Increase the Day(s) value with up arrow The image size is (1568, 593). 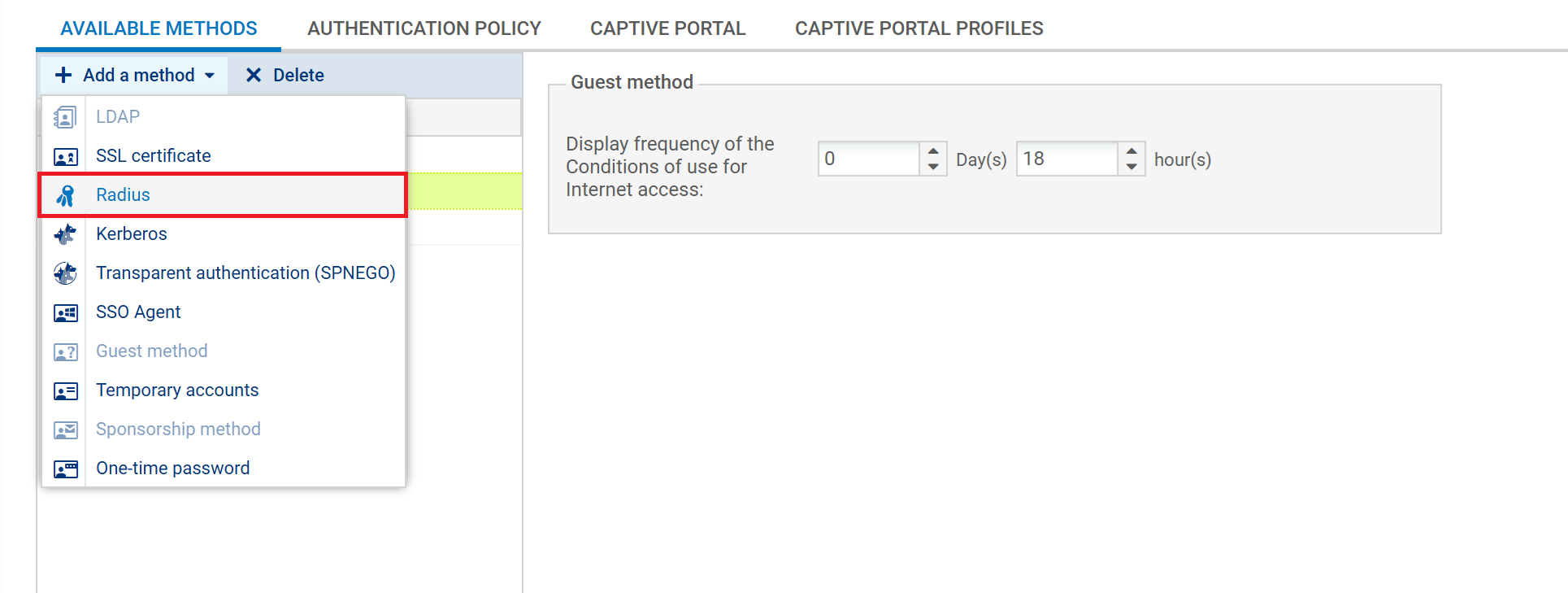[x=933, y=150]
